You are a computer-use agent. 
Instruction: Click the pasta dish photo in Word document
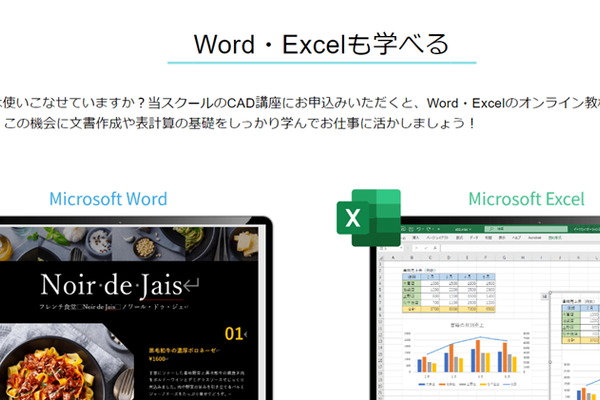(x=67, y=362)
